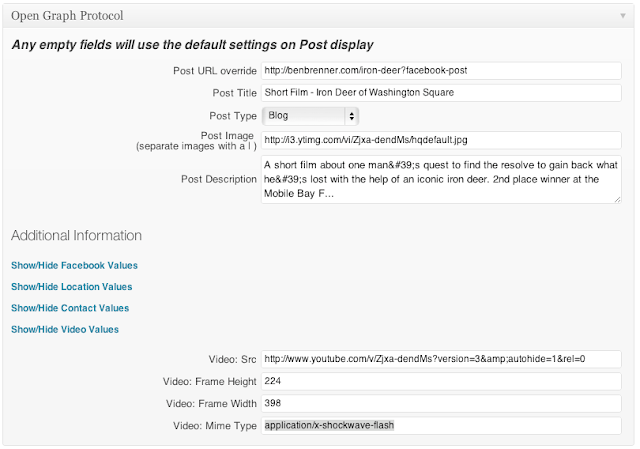Screen dimensions: 640x449
Task: Click inside the Post Description textarea
Action: coord(441,179)
